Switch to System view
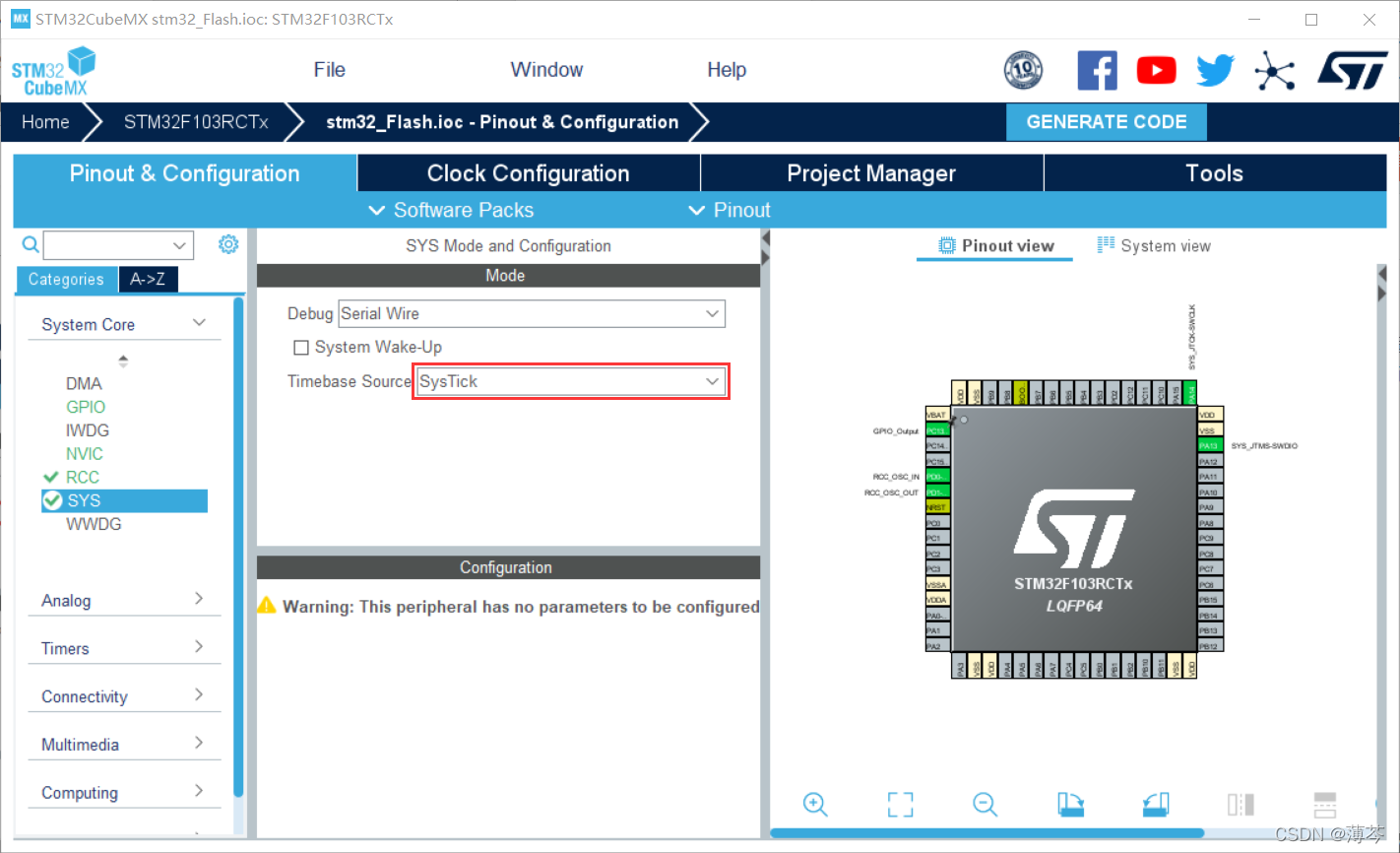1400x853 pixels. click(x=1154, y=245)
